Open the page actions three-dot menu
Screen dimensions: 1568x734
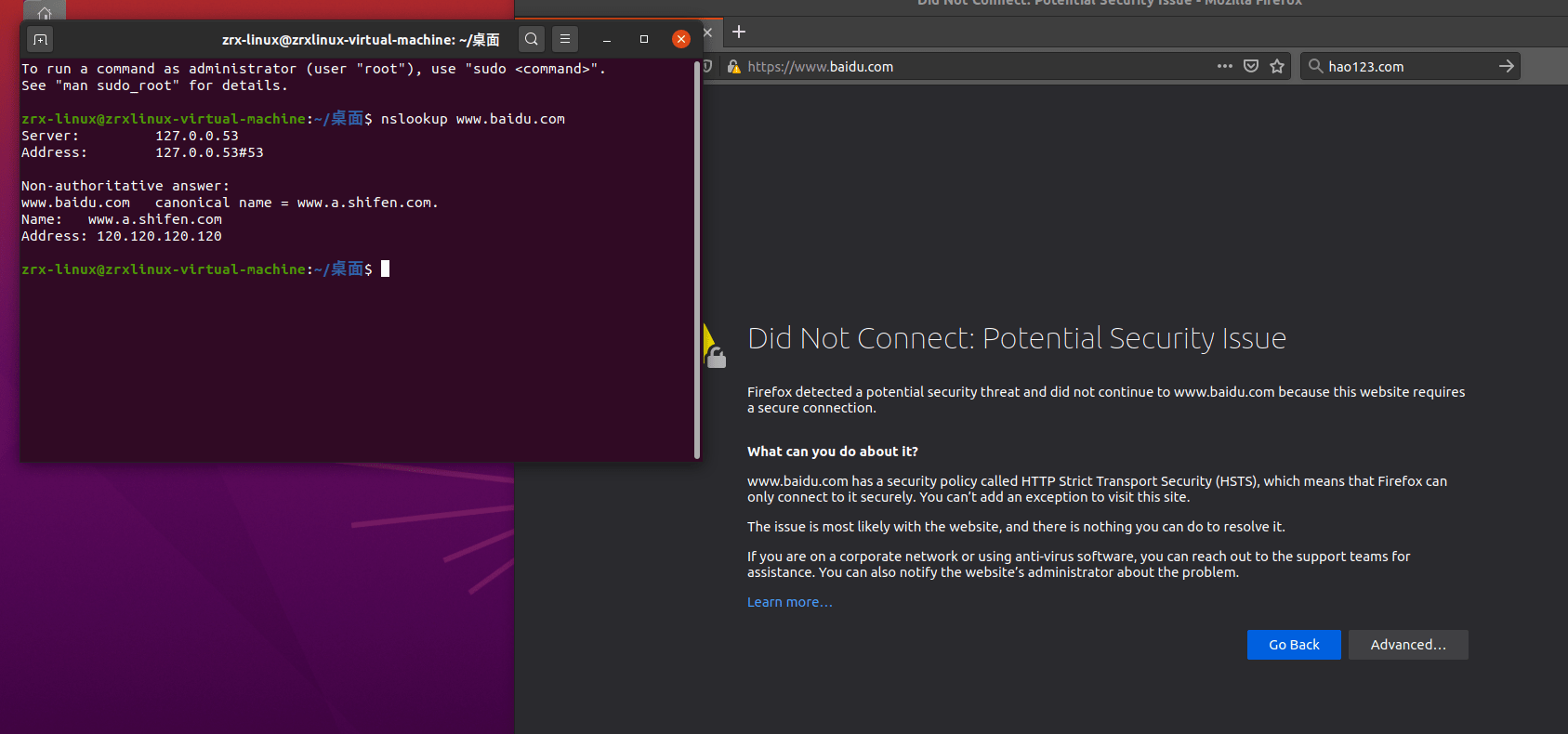coord(1225,66)
